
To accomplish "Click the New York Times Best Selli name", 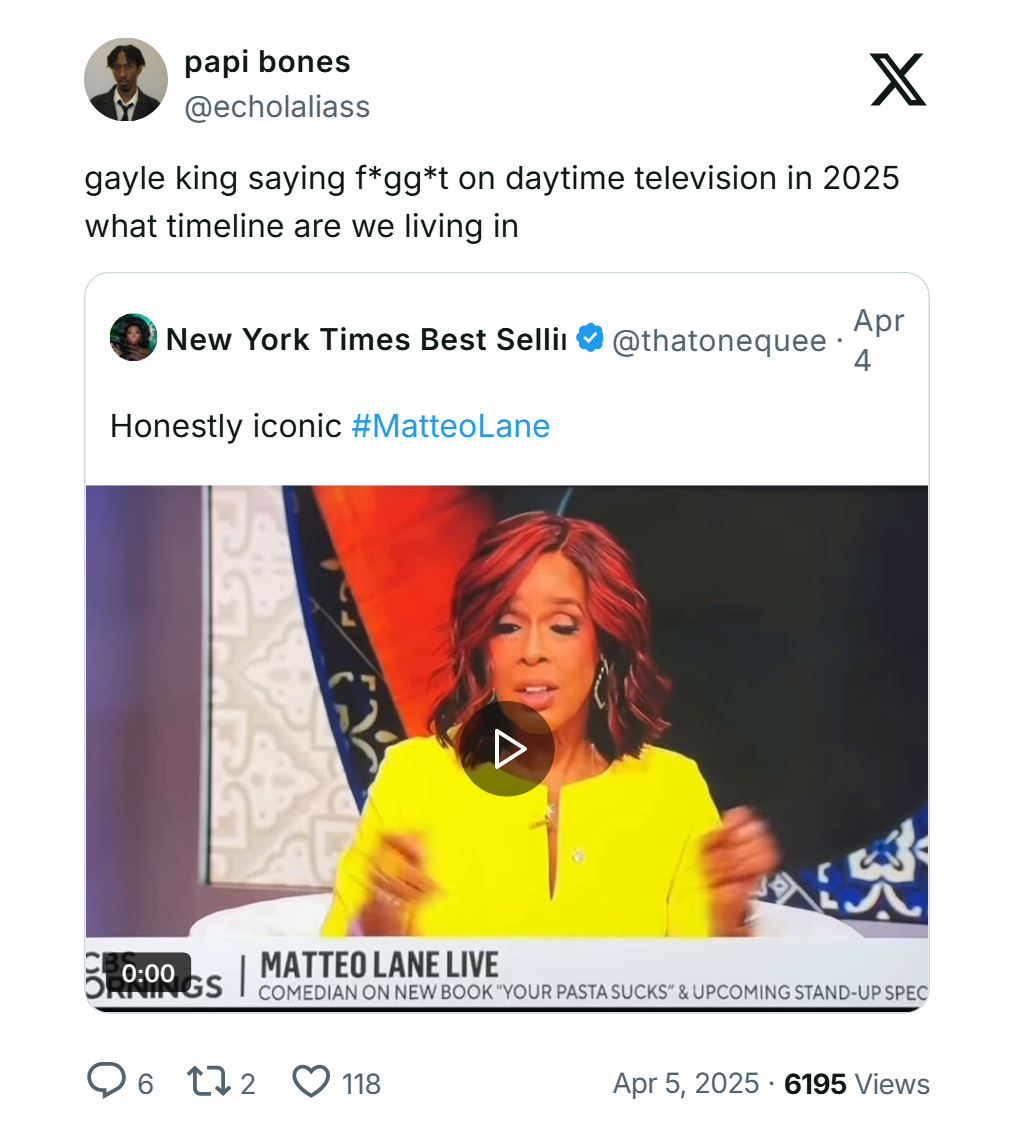I will tap(366, 340).
